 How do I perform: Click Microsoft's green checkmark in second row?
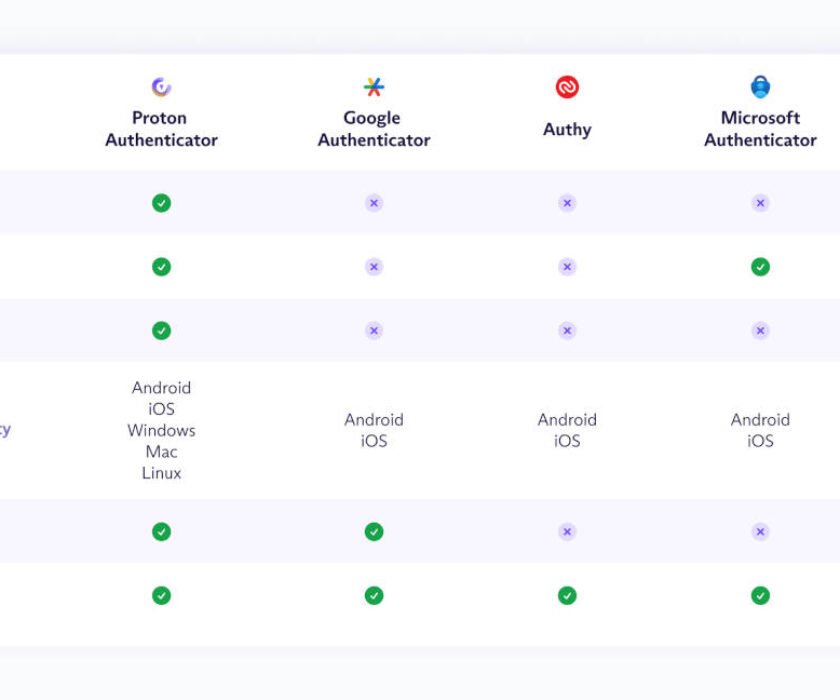pos(760,267)
